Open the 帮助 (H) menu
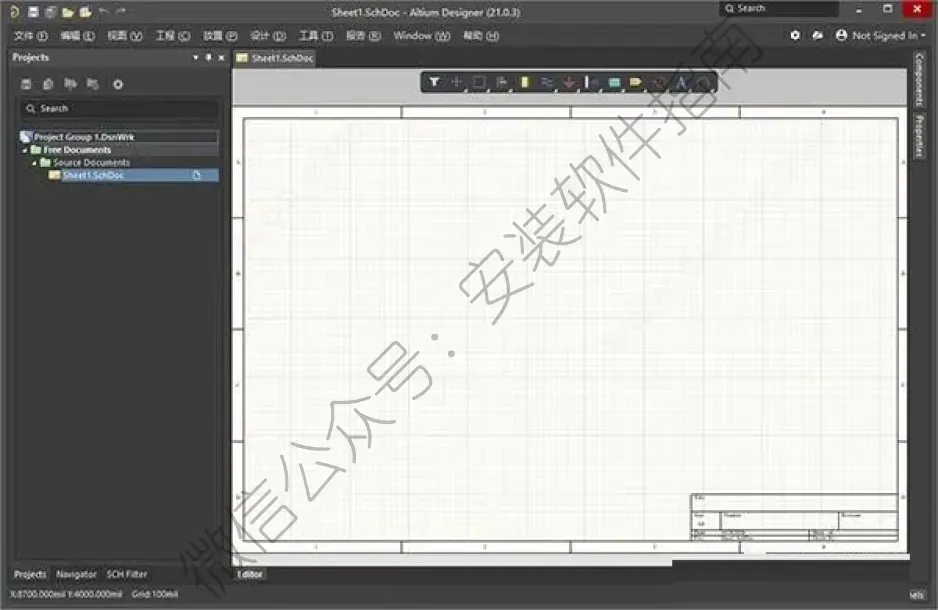 pos(481,36)
